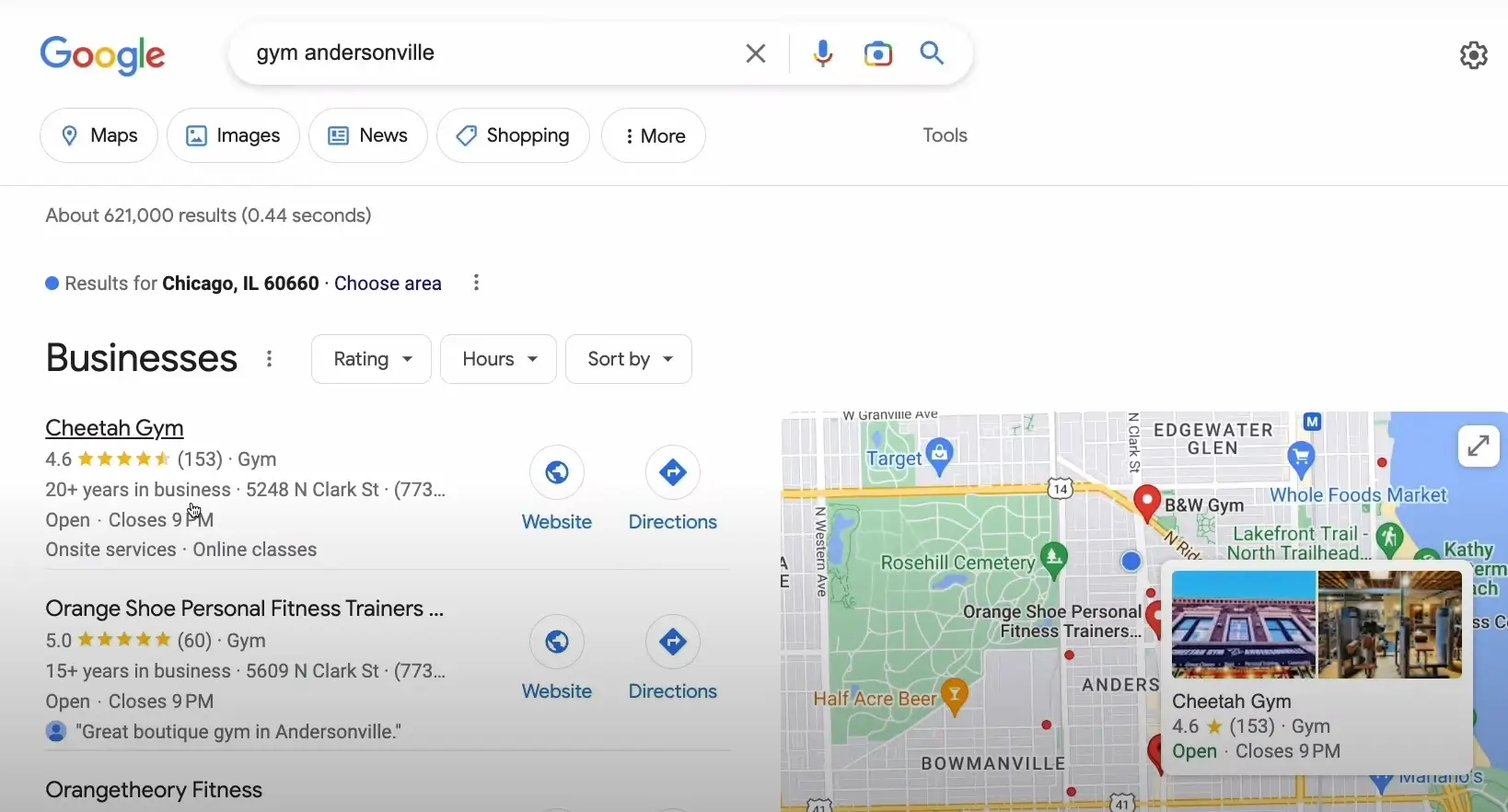The width and height of the screenshot is (1508, 812).
Task: Click the Lakefront Trail hiking marker
Action: tap(1389, 539)
